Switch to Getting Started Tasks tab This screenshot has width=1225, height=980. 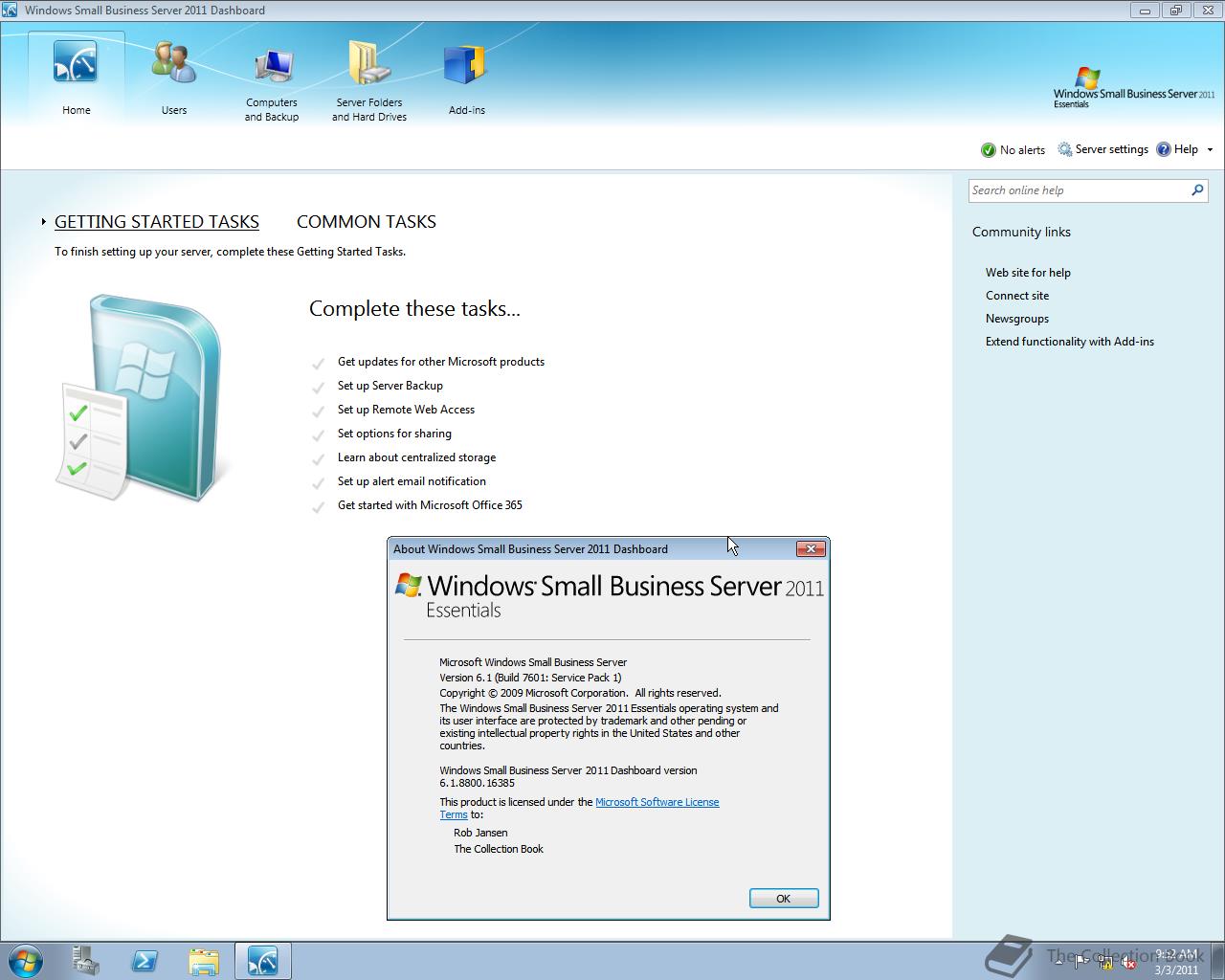pyautogui.click(x=157, y=221)
